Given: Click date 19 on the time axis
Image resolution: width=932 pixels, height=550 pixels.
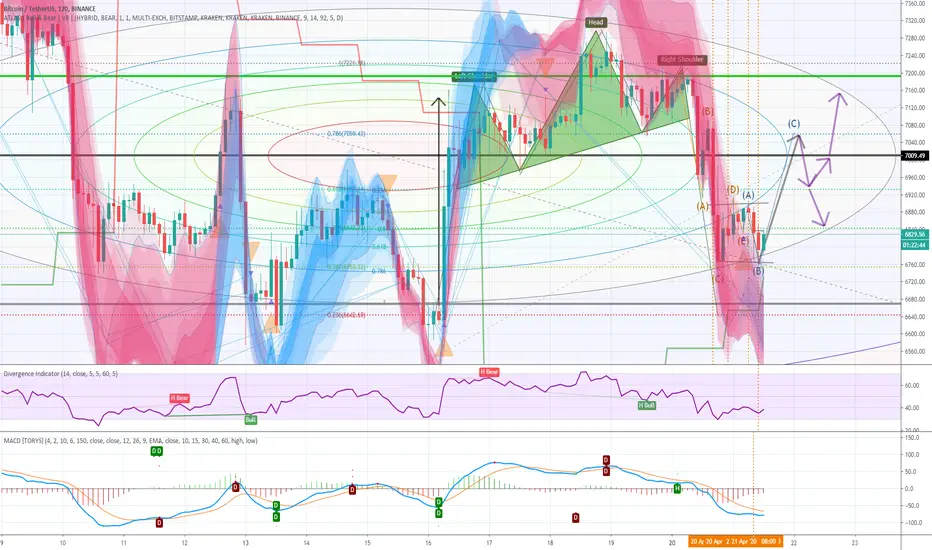Looking at the screenshot, I should tap(611, 542).
